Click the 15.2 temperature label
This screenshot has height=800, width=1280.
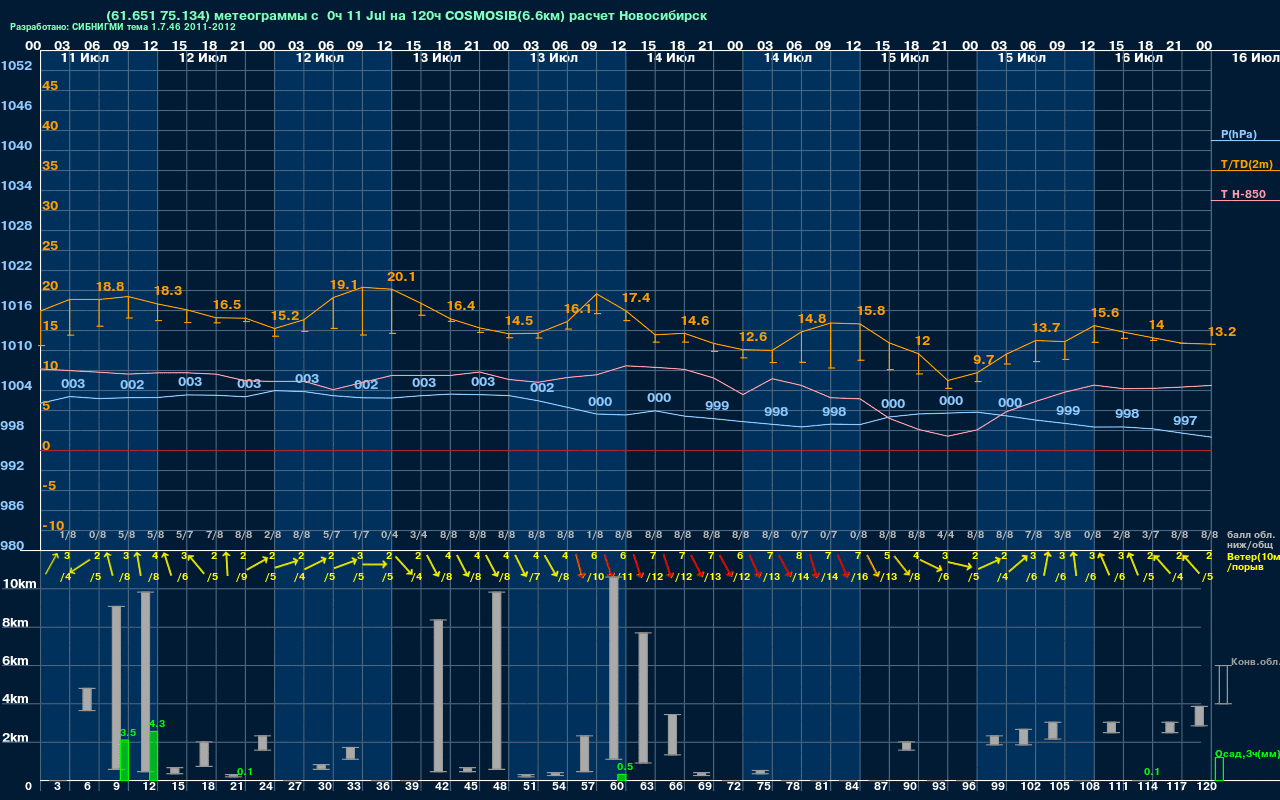(x=285, y=316)
